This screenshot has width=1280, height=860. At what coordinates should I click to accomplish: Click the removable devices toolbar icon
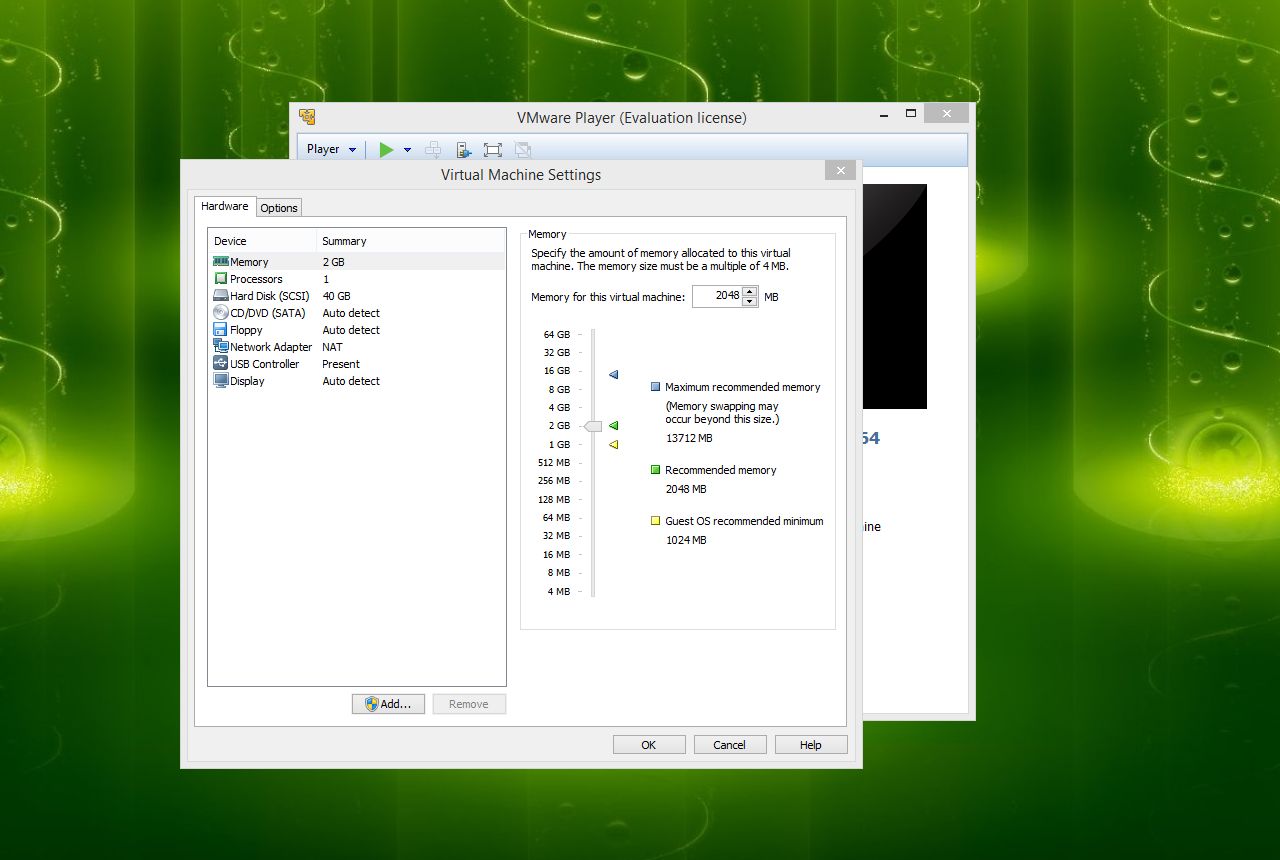(x=463, y=149)
